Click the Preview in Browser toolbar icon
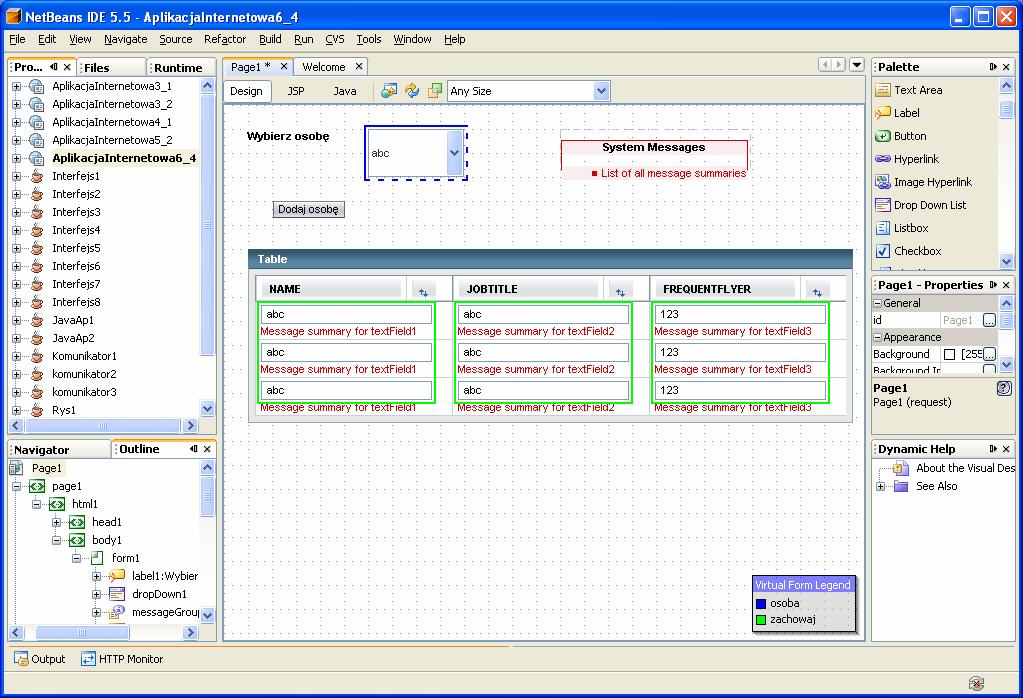 pyautogui.click(x=389, y=91)
